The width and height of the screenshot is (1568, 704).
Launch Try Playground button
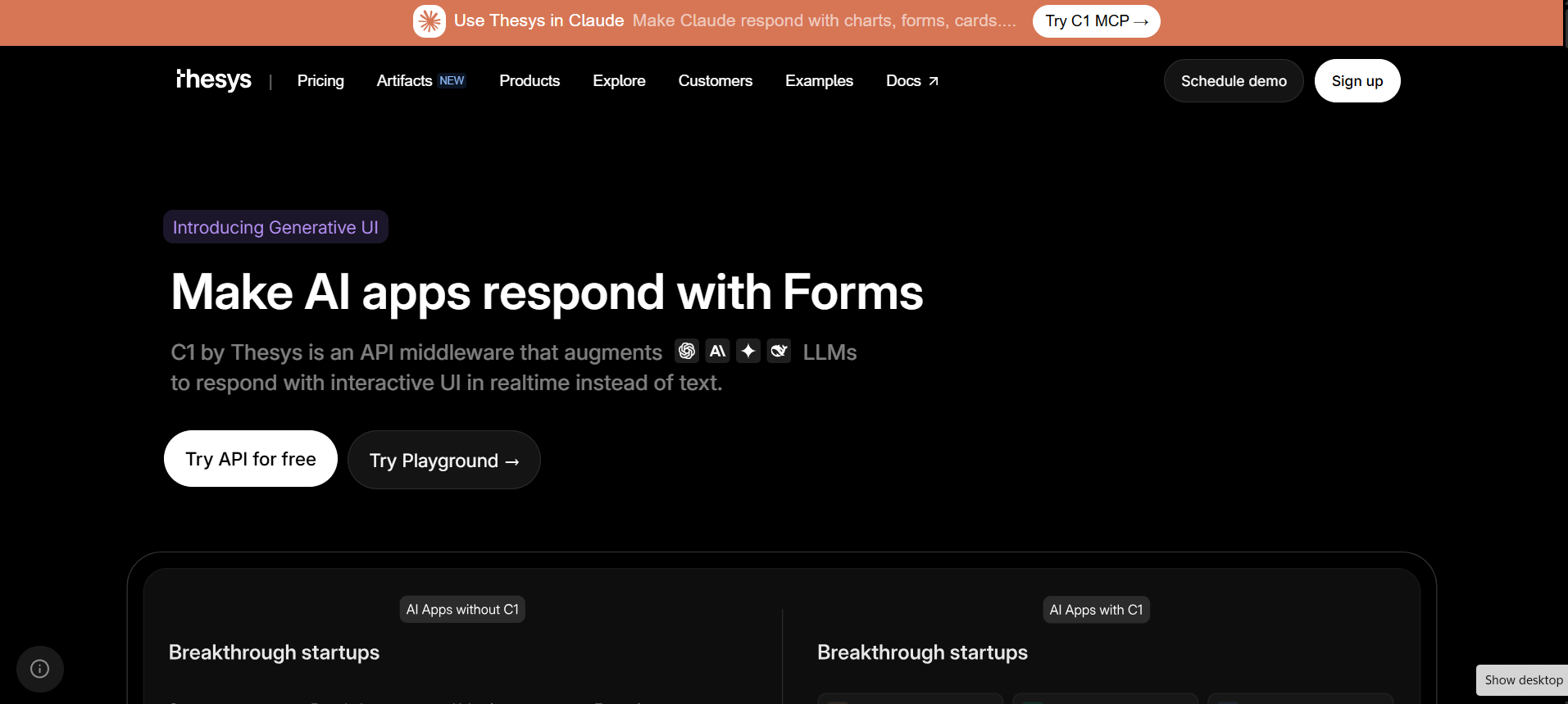tap(443, 460)
